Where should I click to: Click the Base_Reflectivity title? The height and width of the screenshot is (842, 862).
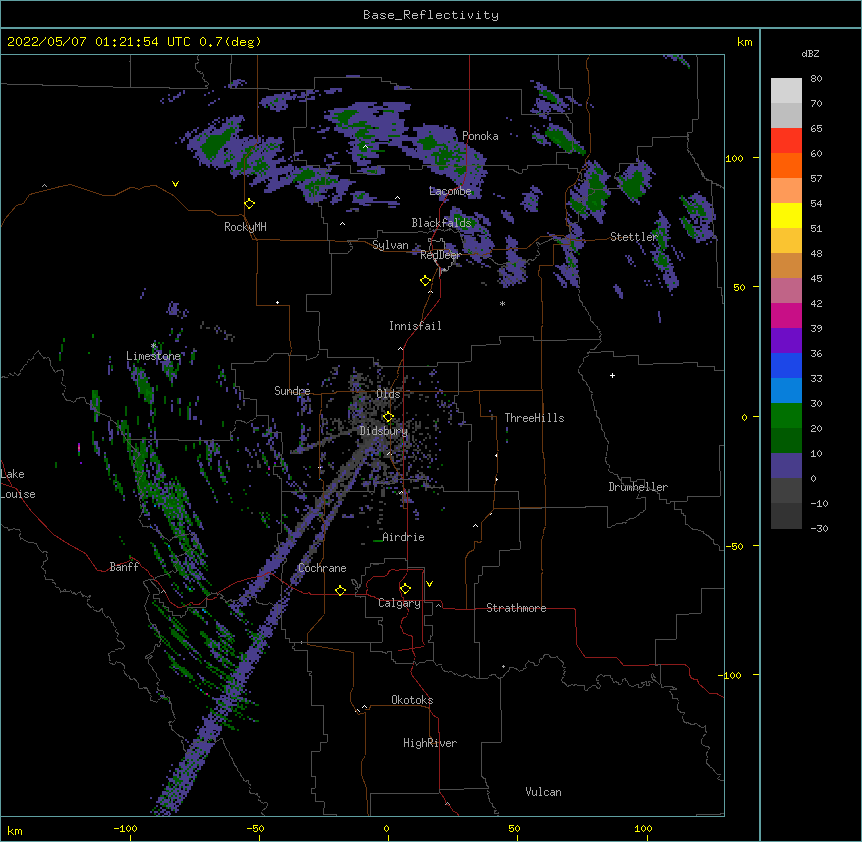tap(431, 15)
